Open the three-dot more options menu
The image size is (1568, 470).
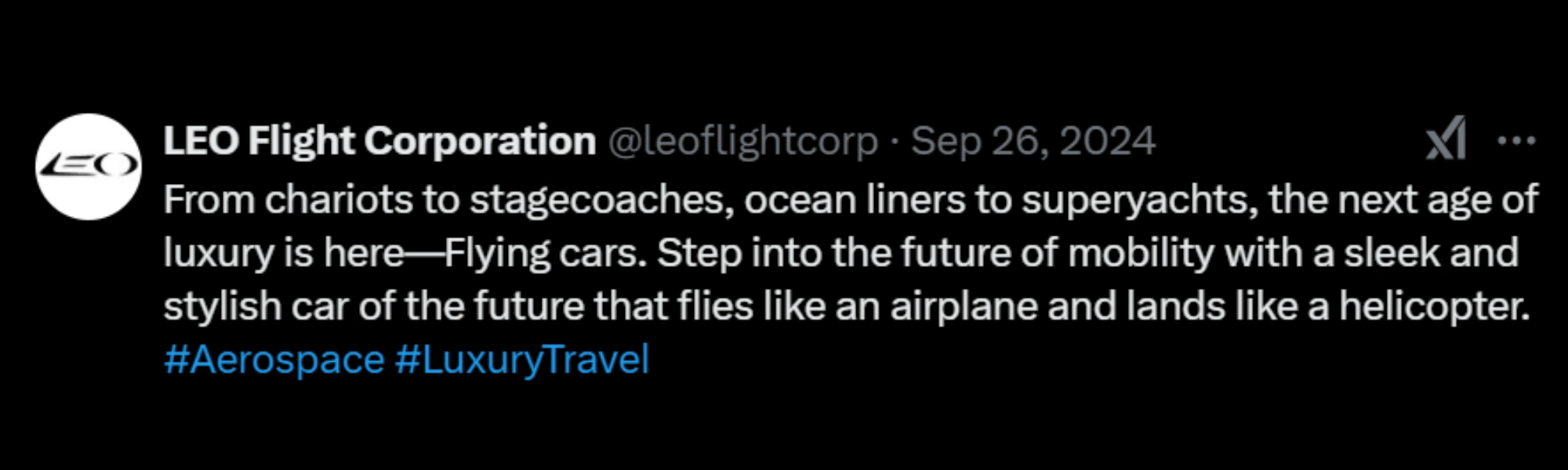[1515, 141]
